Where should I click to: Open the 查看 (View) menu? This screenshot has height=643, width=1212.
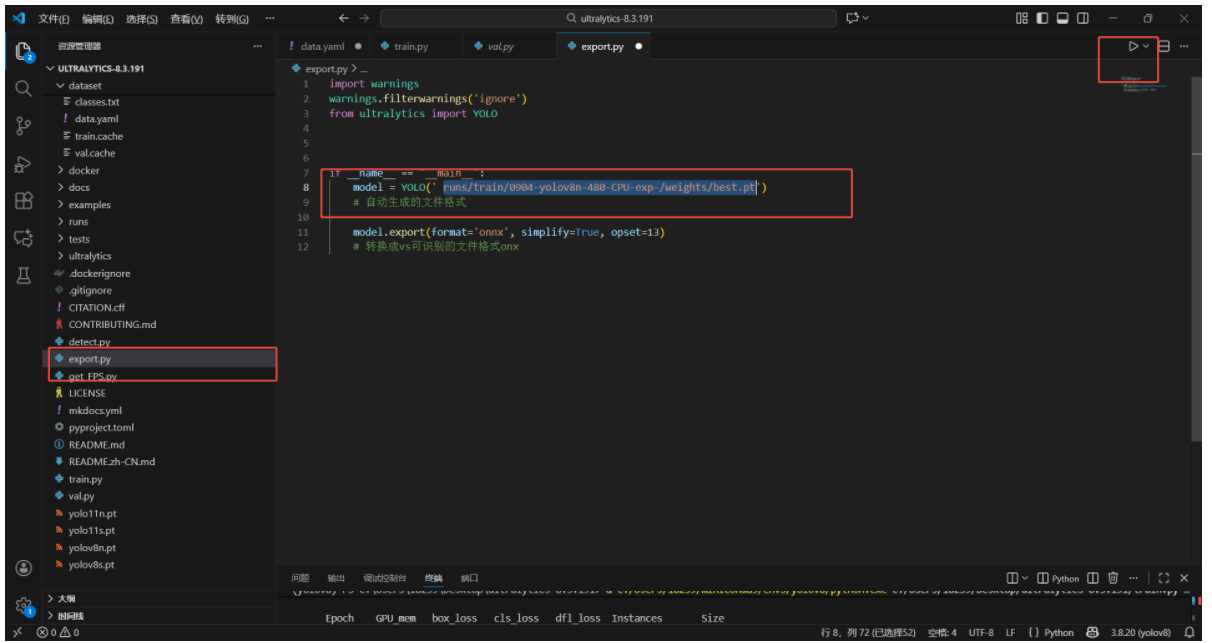(x=186, y=19)
